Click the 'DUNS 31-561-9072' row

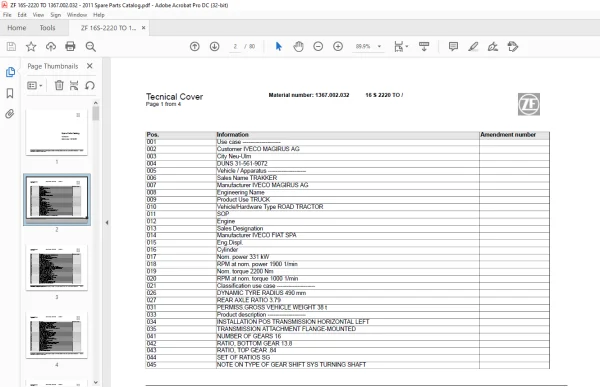click(347, 163)
